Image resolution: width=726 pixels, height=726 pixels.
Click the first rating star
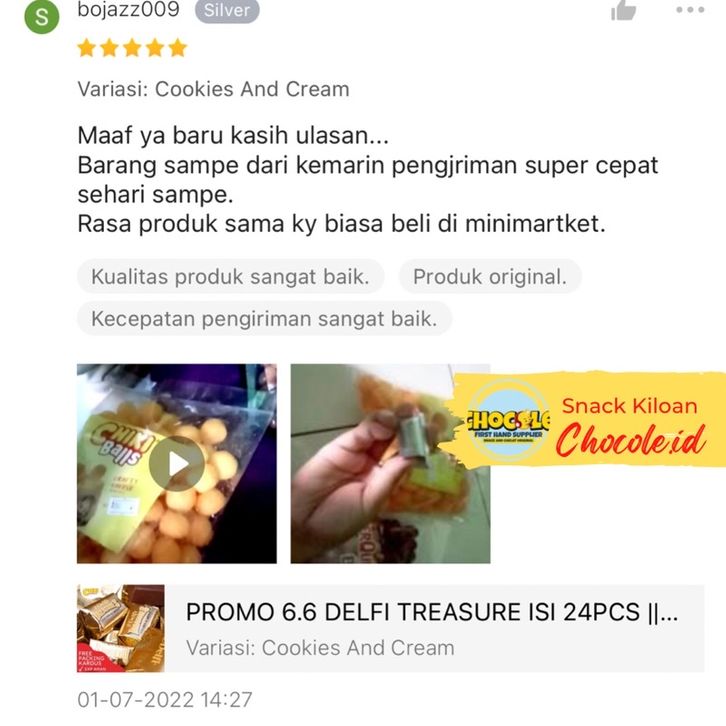87,48
